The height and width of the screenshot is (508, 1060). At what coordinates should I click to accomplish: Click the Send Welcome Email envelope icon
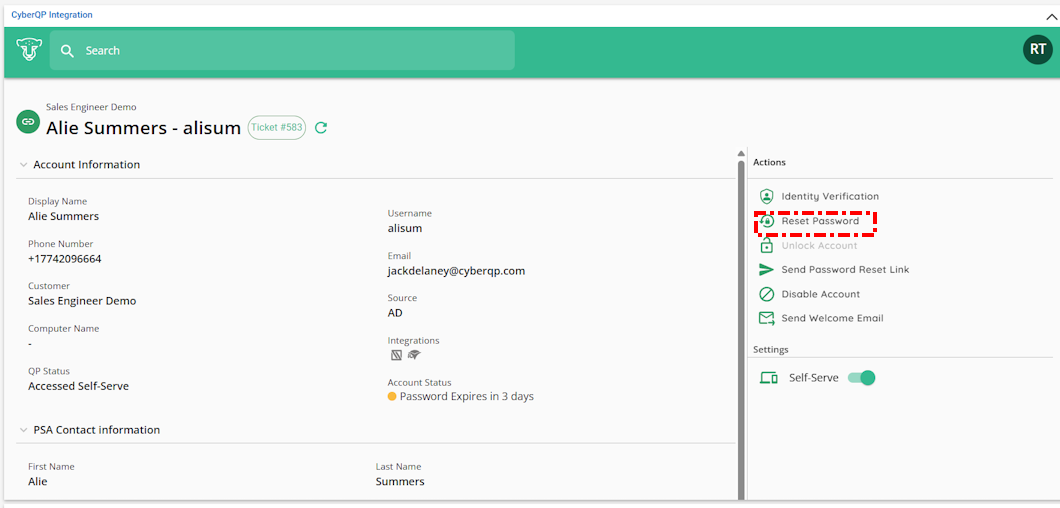click(x=766, y=318)
